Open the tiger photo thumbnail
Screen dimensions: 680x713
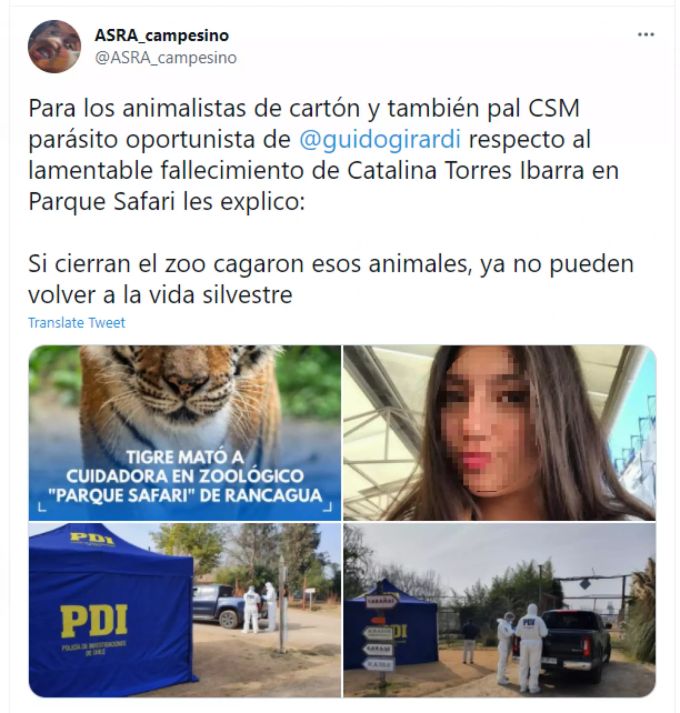point(185,432)
